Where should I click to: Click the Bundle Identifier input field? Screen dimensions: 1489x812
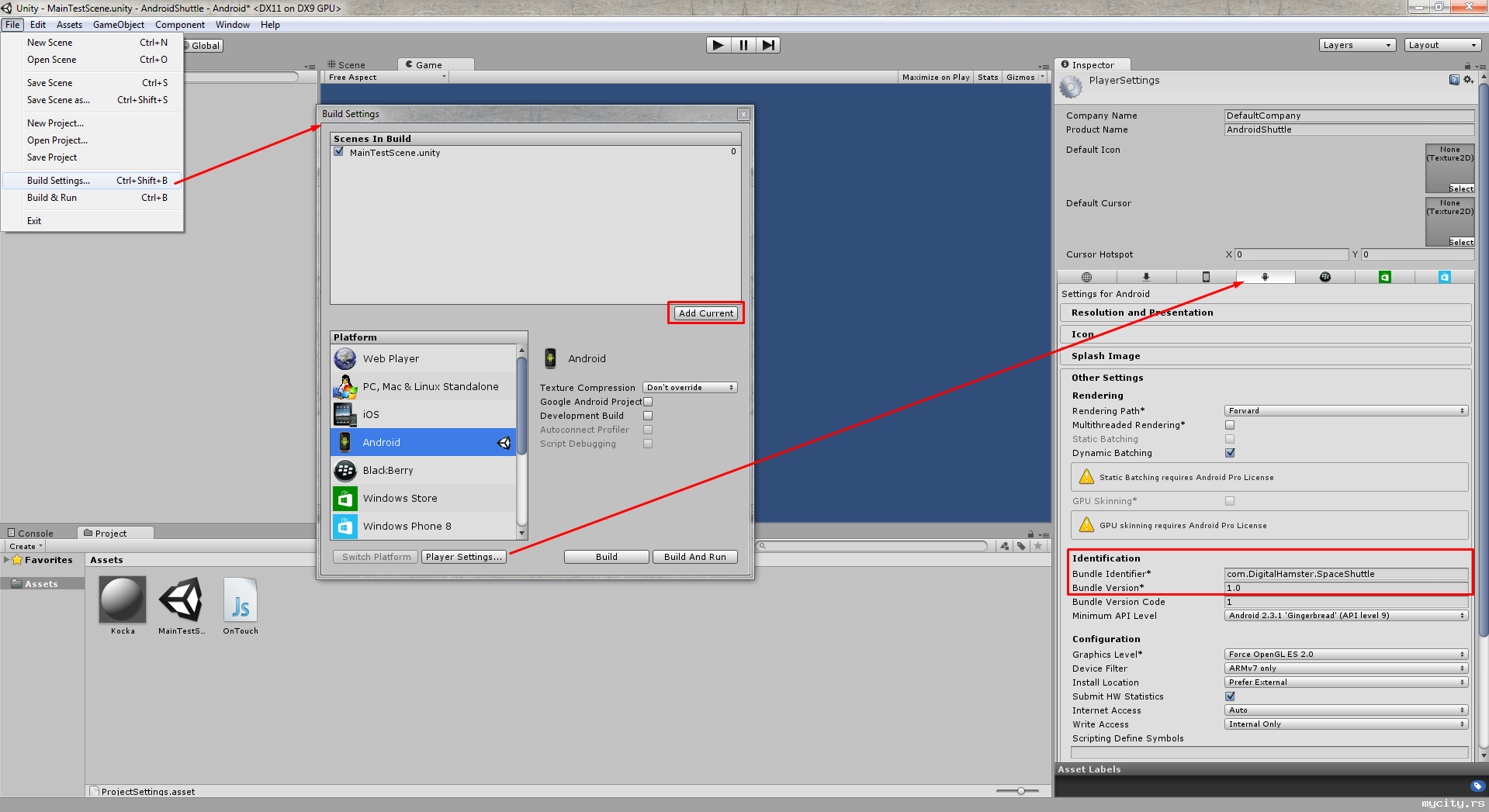pos(1346,574)
